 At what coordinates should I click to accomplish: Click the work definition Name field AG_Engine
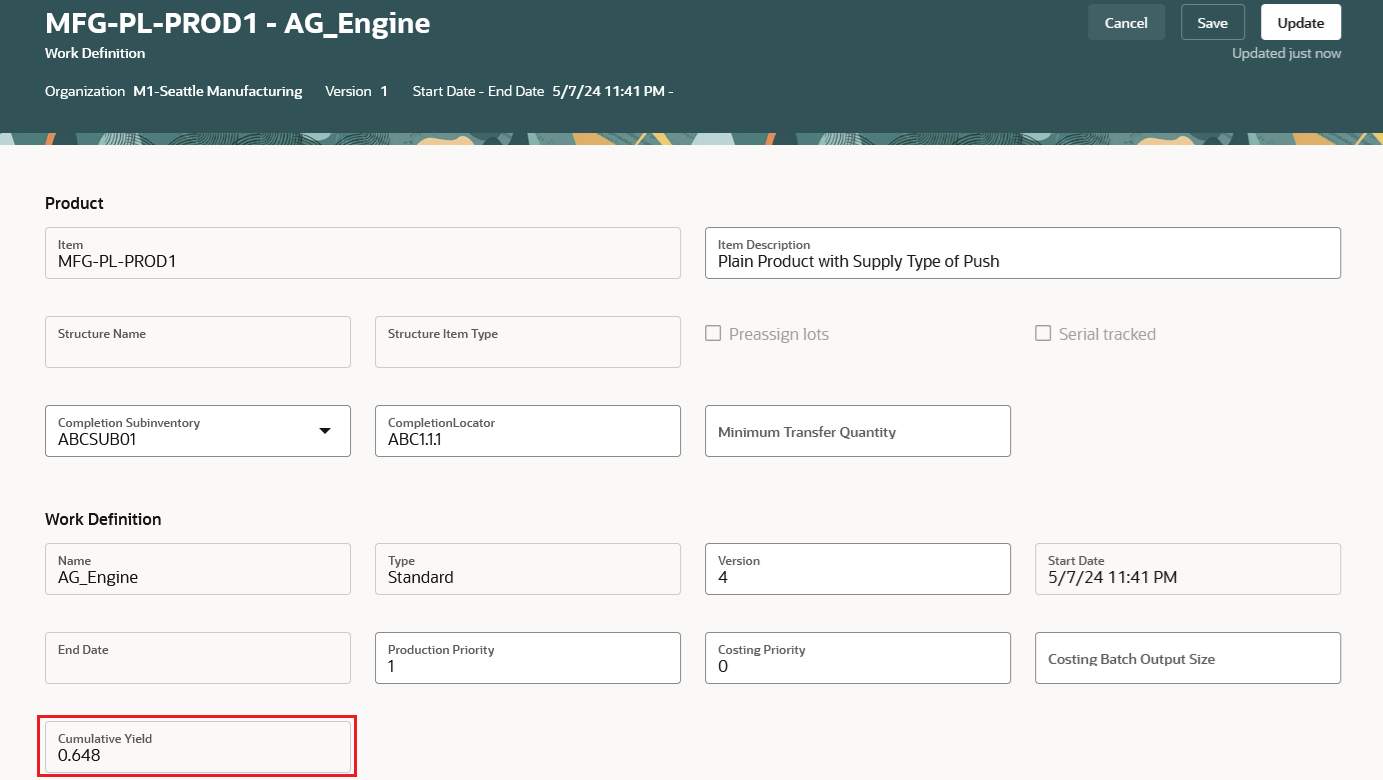[x=198, y=569]
